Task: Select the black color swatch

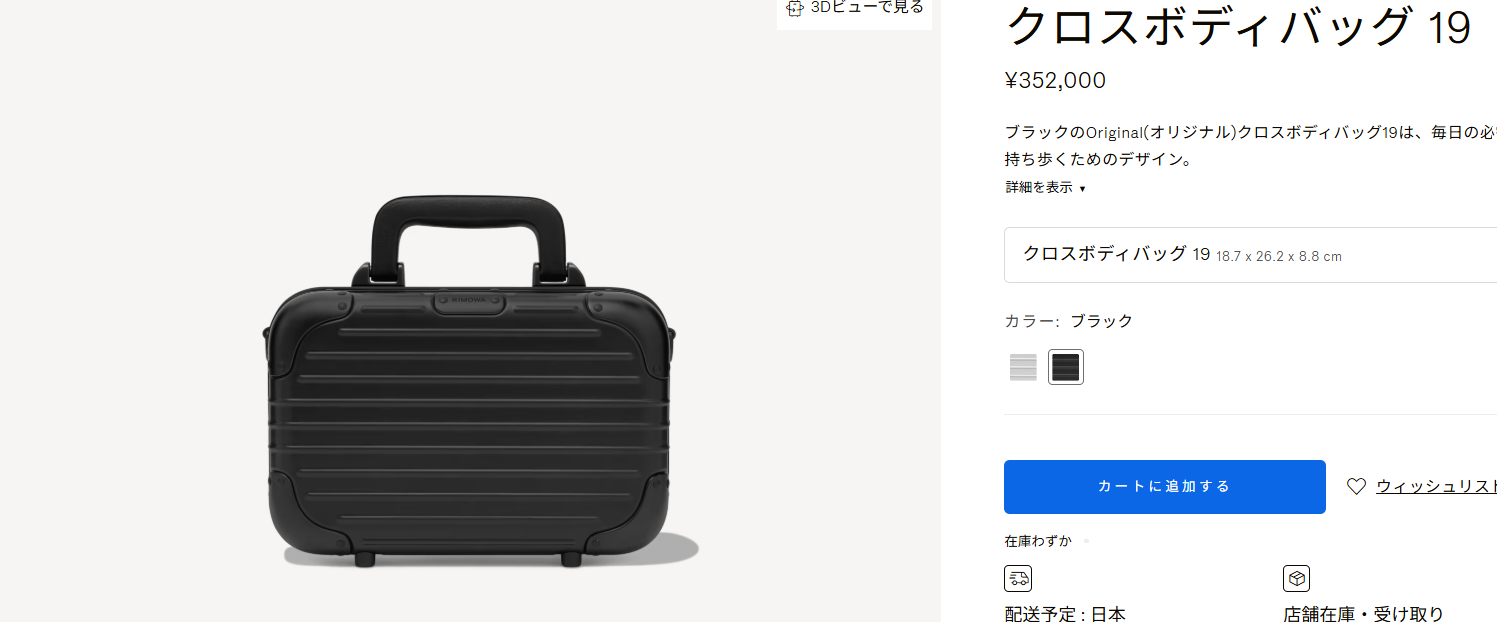Action: click(x=1066, y=367)
